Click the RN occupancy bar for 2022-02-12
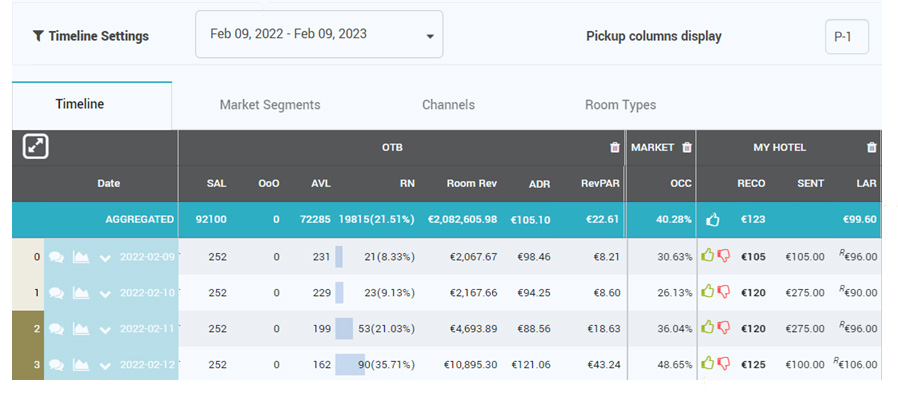Screen dimensions: 898x393 click(350, 364)
